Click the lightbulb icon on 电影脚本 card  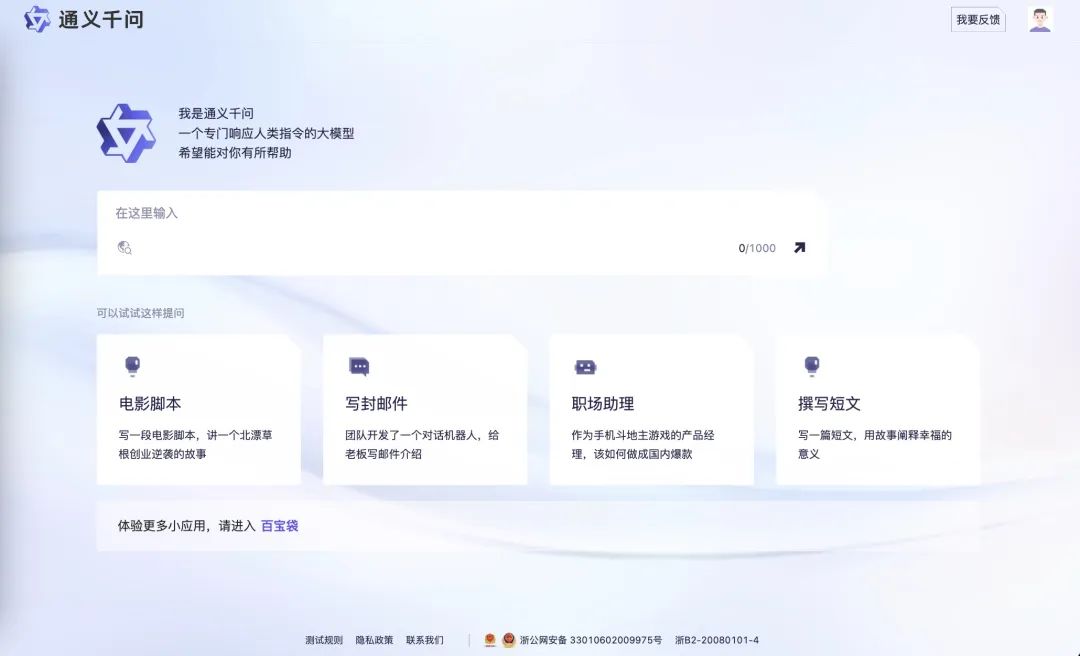(x=132, y=366)
